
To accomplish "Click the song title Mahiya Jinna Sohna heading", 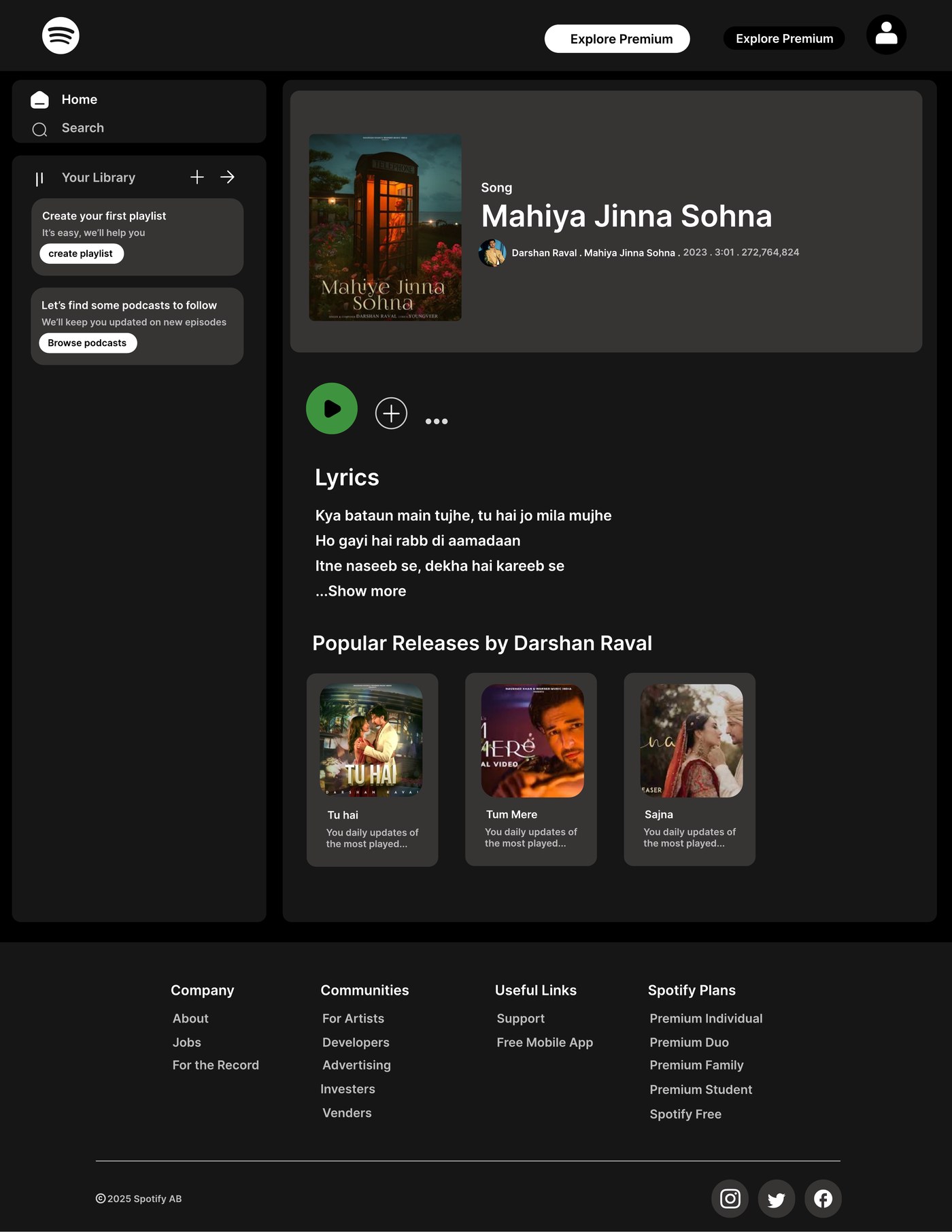I will pos(626,216).
